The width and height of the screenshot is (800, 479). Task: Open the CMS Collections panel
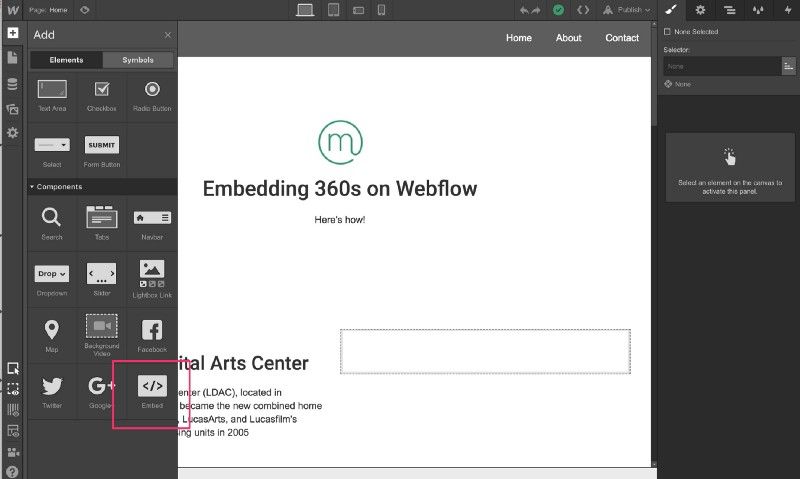tap(13, 84)
